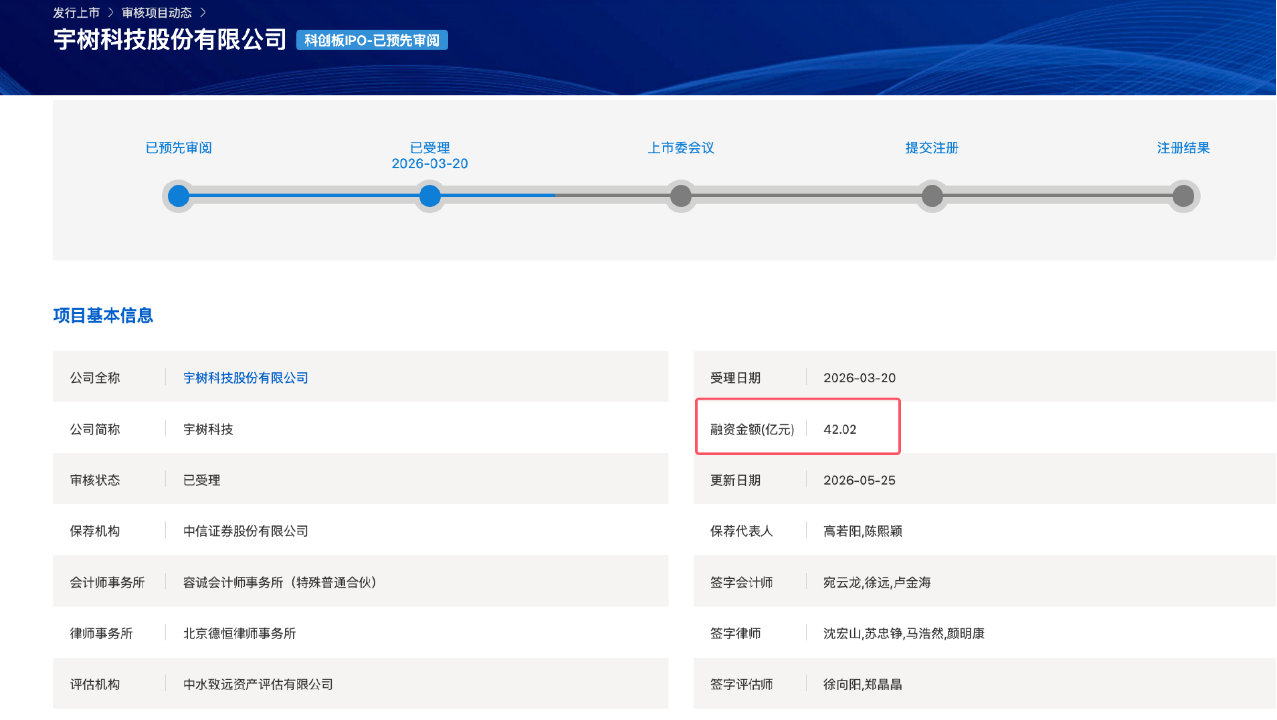This screenshot has height=720, width=1277.
Task: Click the 保荐代表人 names 高若阳,陈熙颖
Action: pos(863,531)
